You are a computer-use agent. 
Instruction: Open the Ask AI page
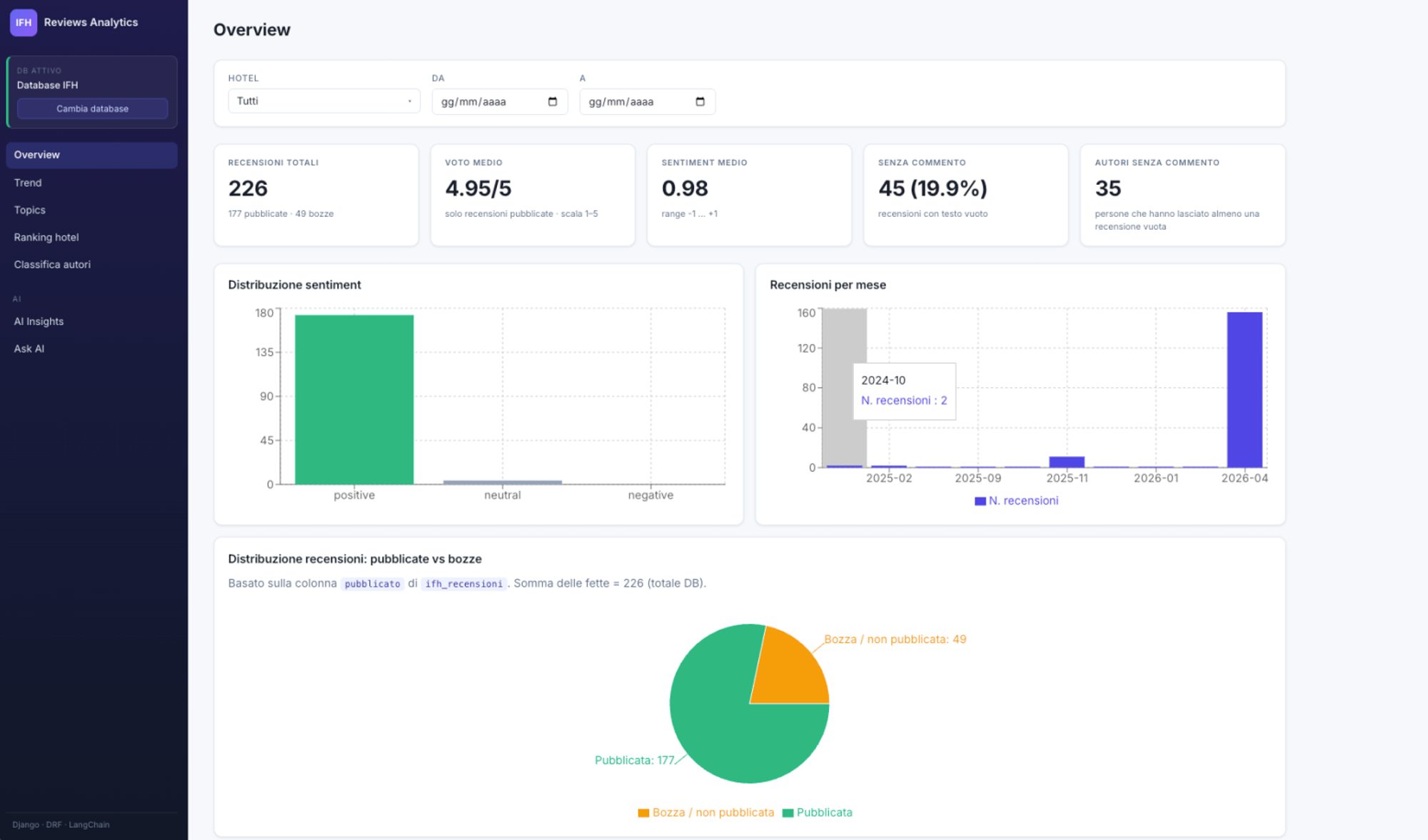tap(91, 348)
